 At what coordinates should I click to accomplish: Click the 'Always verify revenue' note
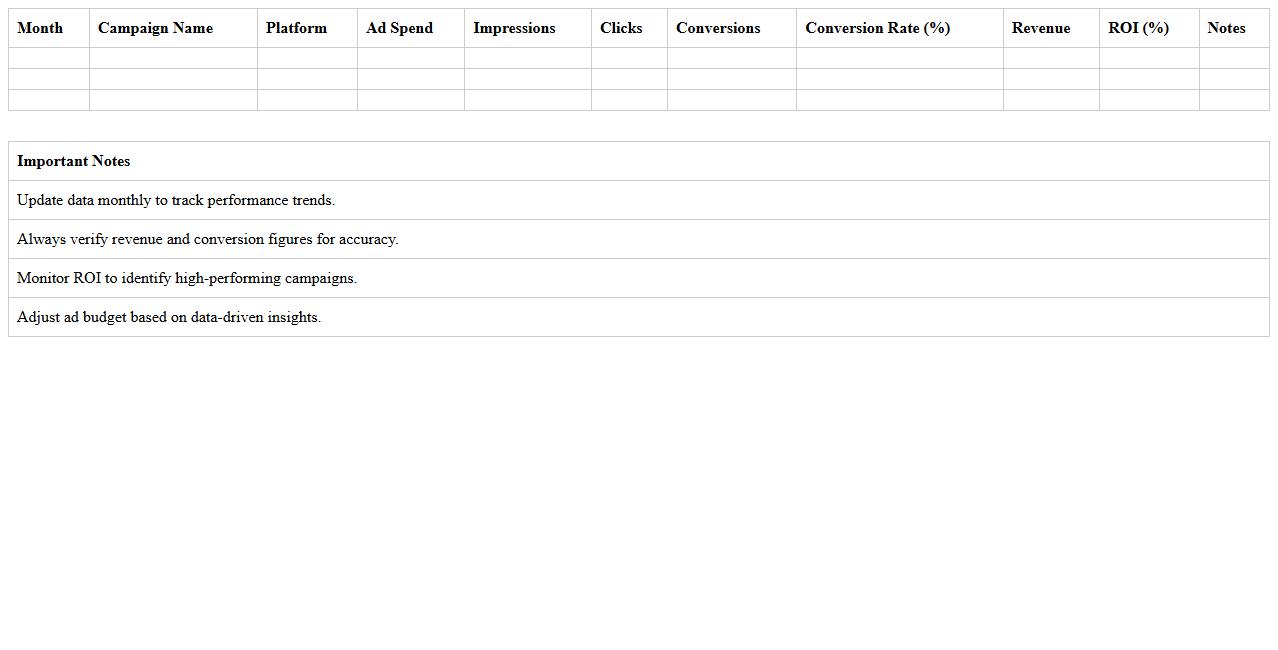click(x=208, y=239)
